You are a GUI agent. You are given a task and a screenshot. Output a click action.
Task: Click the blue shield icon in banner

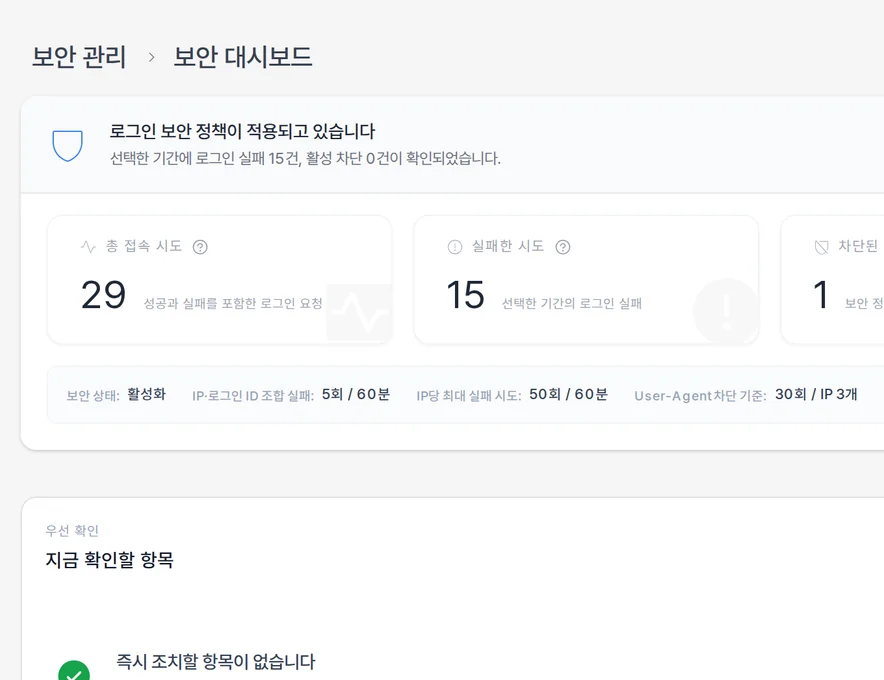point(68,145)
